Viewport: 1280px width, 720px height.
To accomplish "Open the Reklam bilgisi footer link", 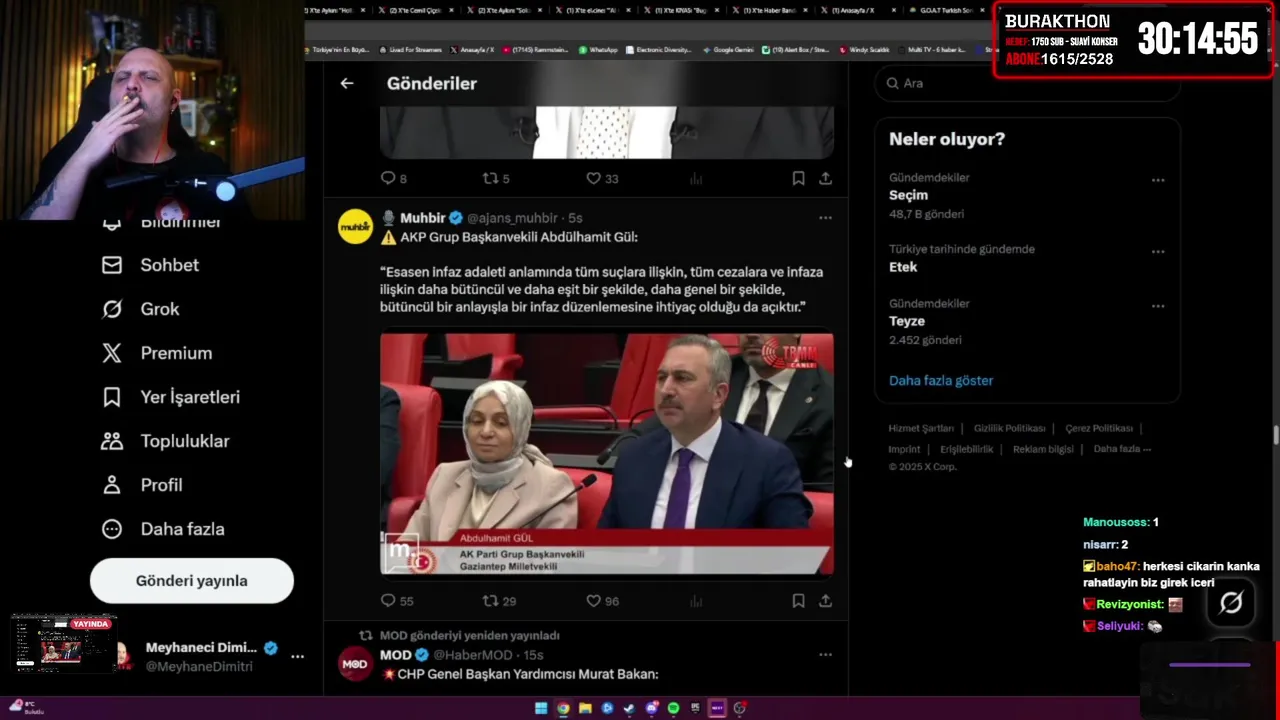I will point(1043,449).
